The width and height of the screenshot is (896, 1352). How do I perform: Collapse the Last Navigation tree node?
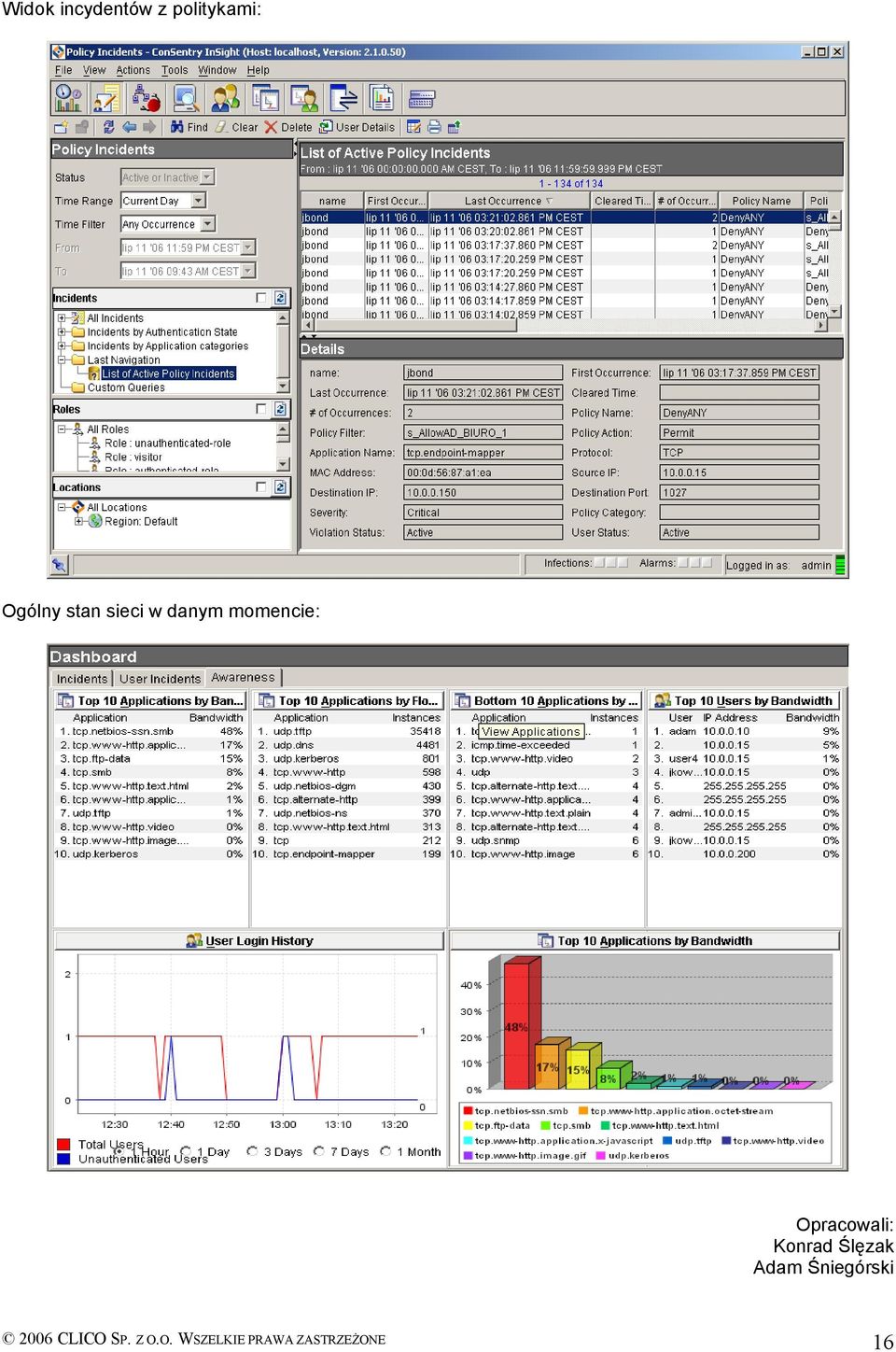(x=63, y=359)
